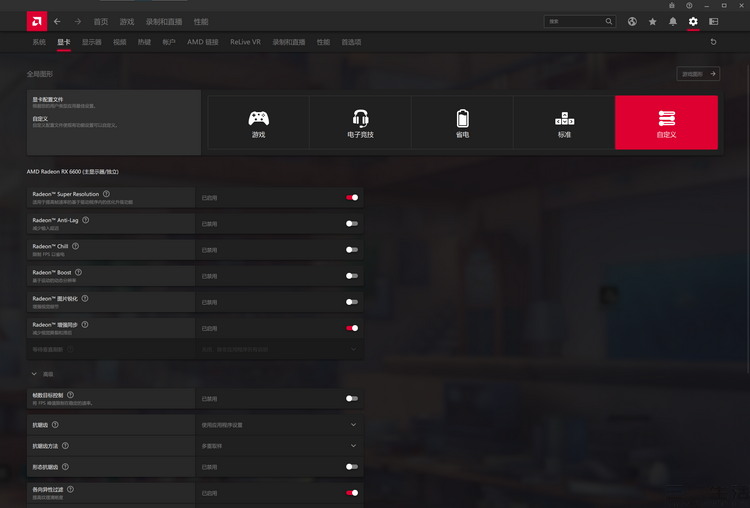Screen dimensions: 750x508
Task: Enable 帧数目标控制 toggle
Action: coord(352,398)
